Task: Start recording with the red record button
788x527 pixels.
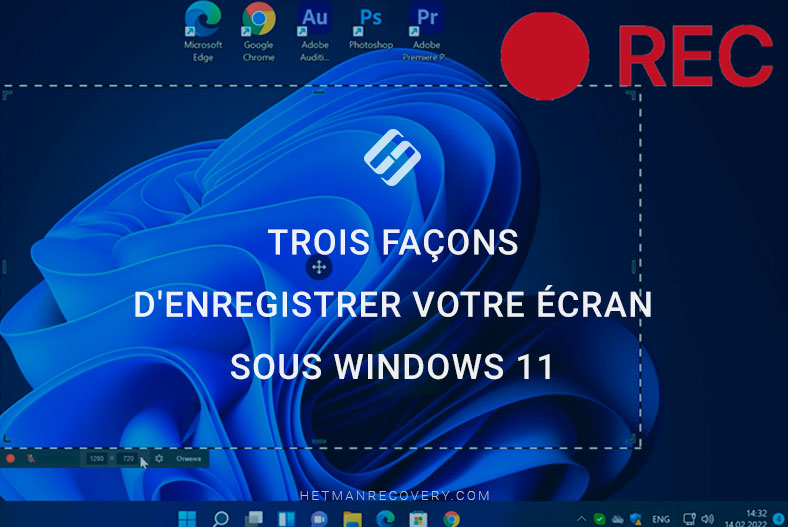Action: click(10, 458)
